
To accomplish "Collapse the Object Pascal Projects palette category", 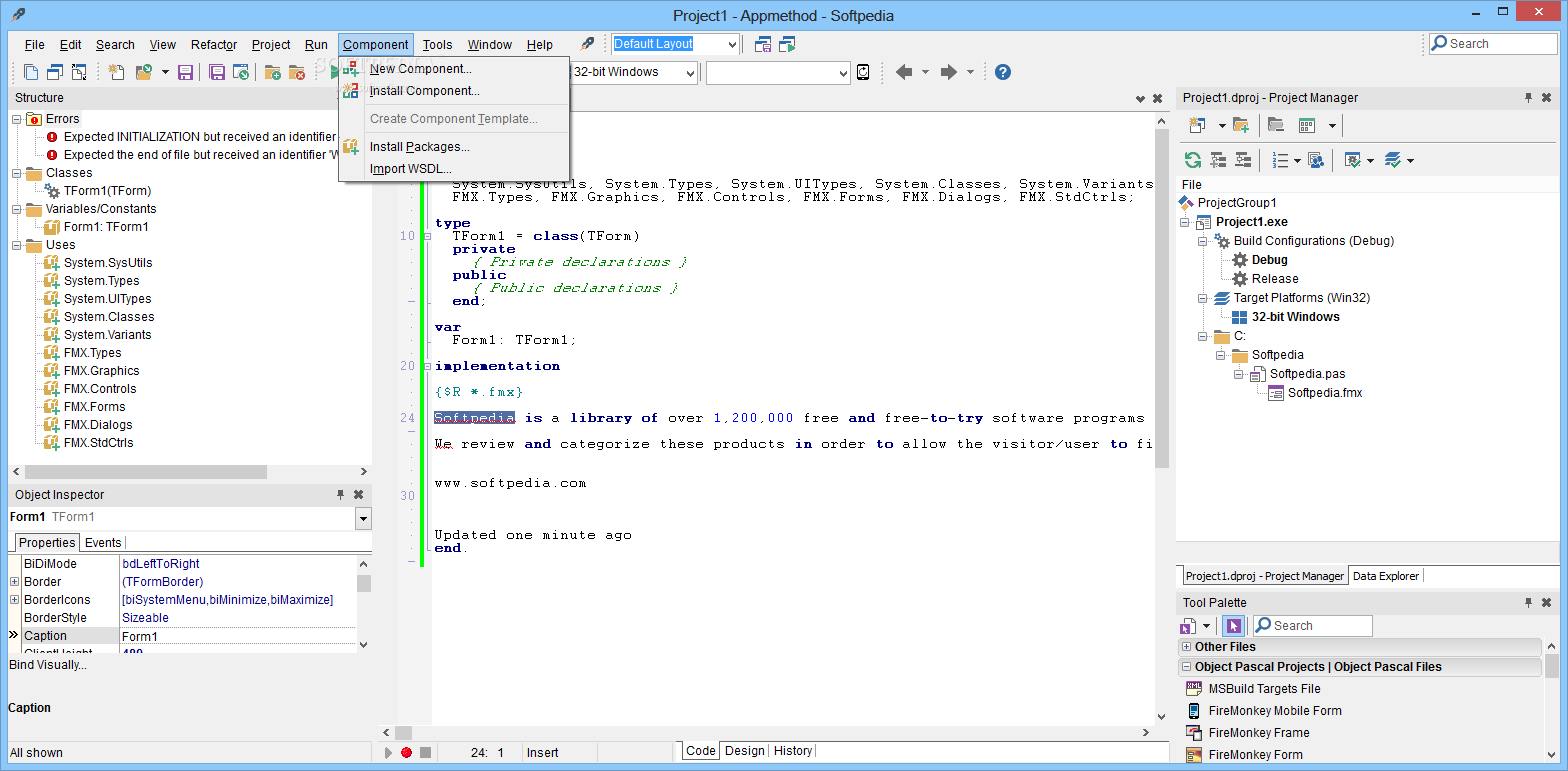I will [1187, 667].
